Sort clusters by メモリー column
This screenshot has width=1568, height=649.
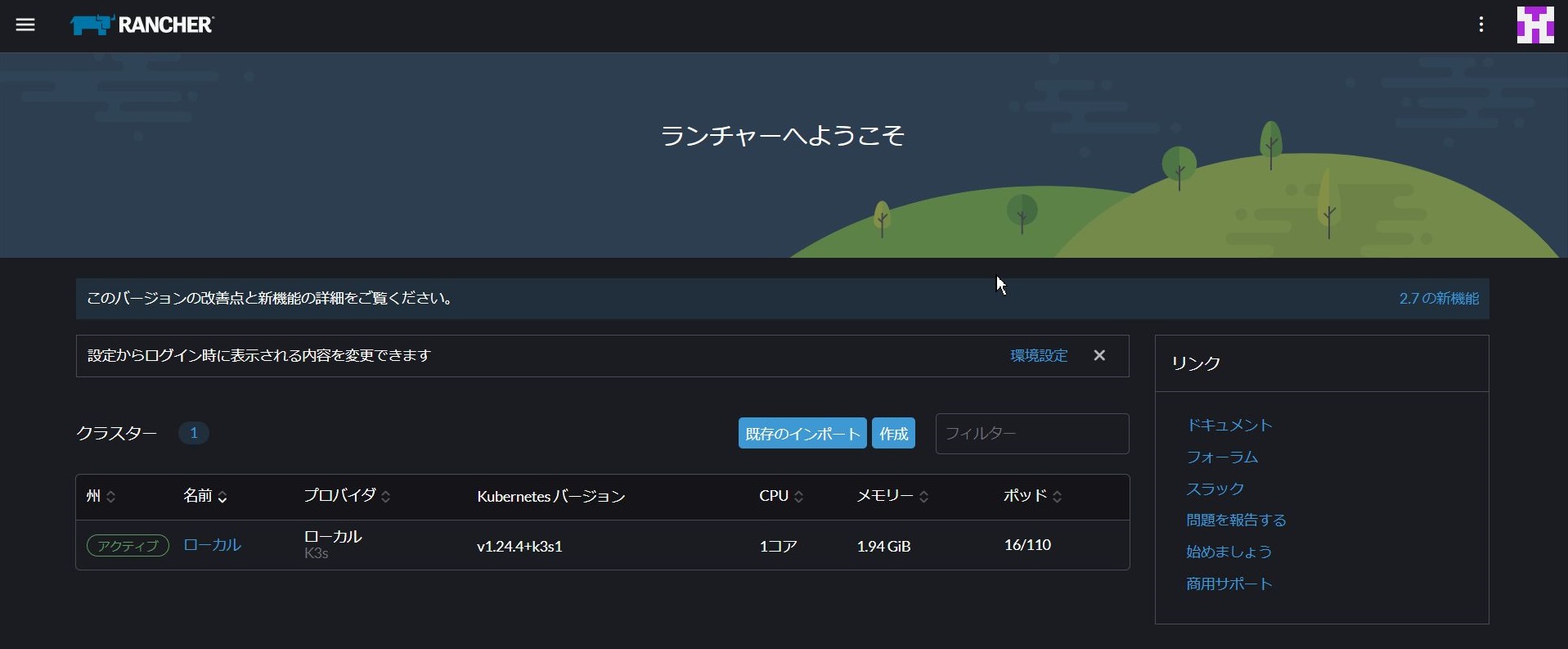pyautogui.click(x=892, y=496)
